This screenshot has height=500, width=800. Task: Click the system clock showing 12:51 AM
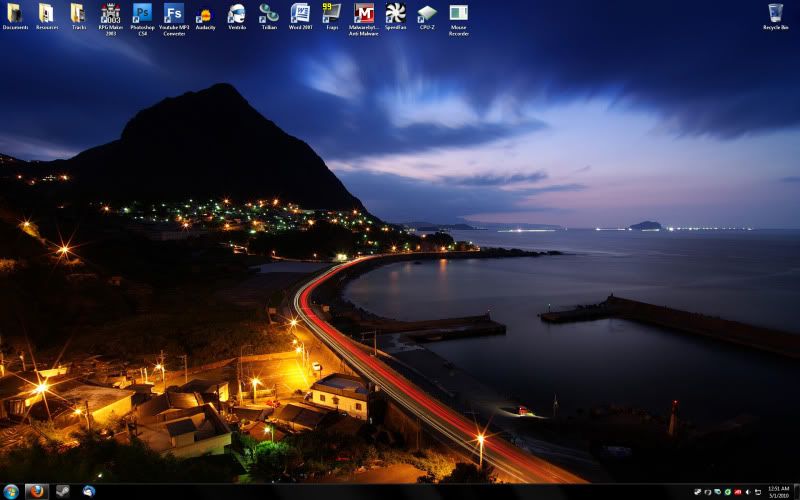click(777, 492)
